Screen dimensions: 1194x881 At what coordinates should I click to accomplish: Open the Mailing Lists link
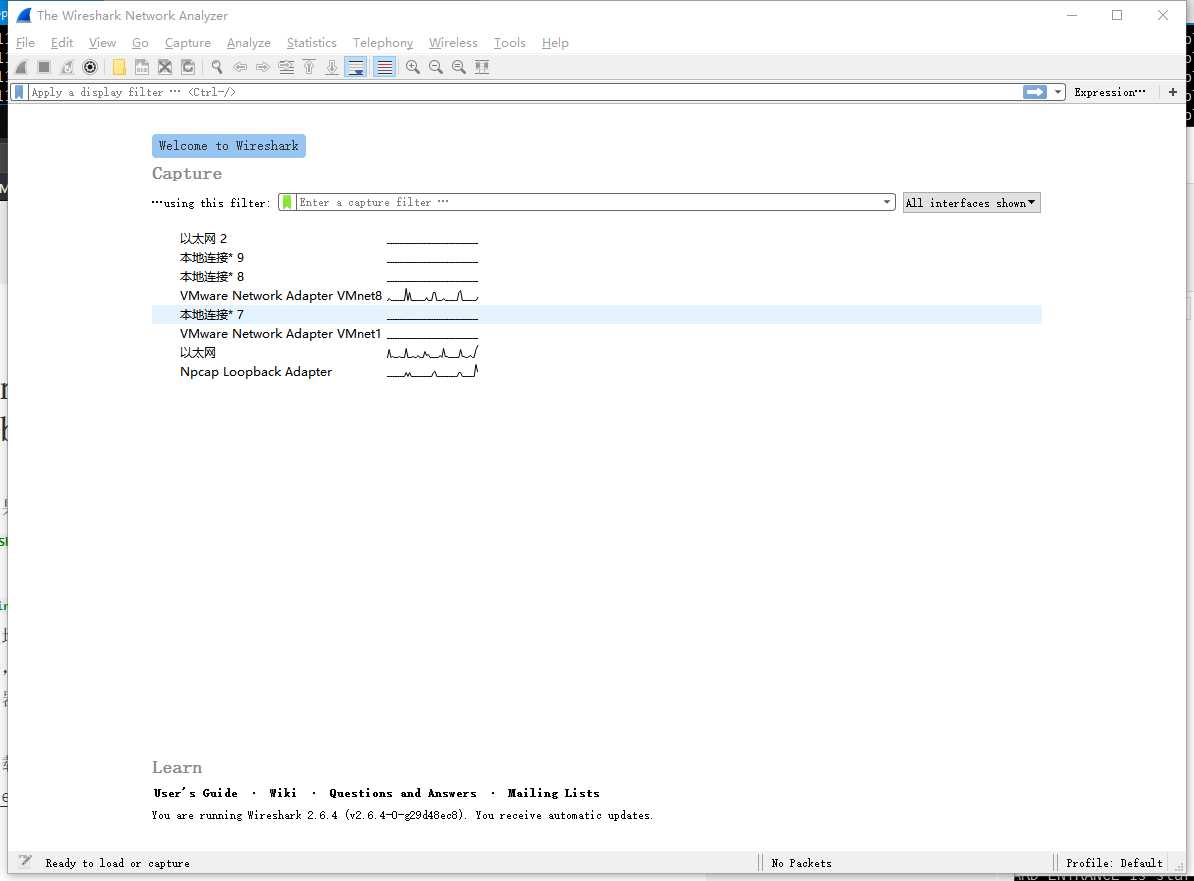click(x=554, y=793)
